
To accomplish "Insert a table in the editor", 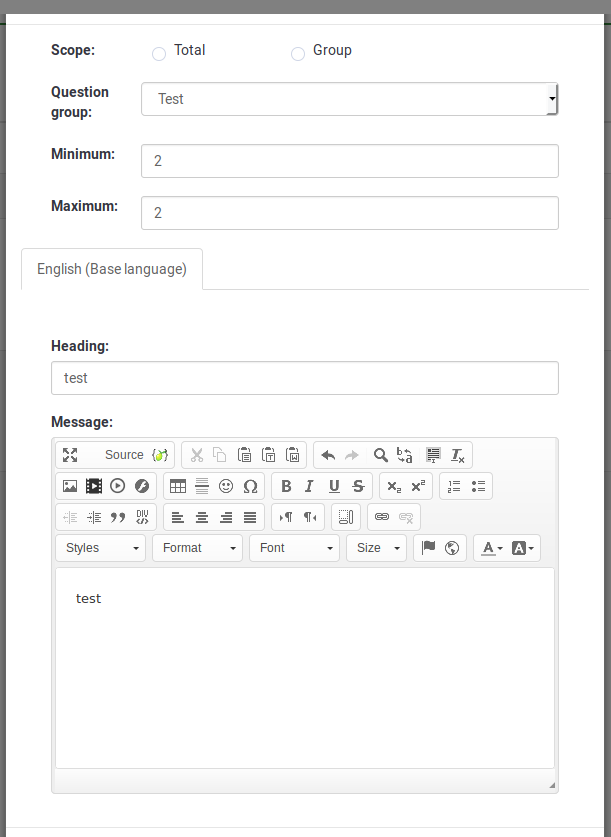I will click(178, 486).
